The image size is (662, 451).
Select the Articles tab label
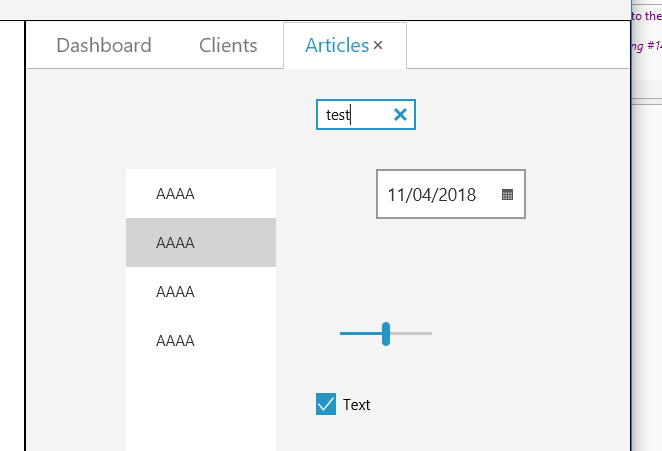(x=337, y=45)
